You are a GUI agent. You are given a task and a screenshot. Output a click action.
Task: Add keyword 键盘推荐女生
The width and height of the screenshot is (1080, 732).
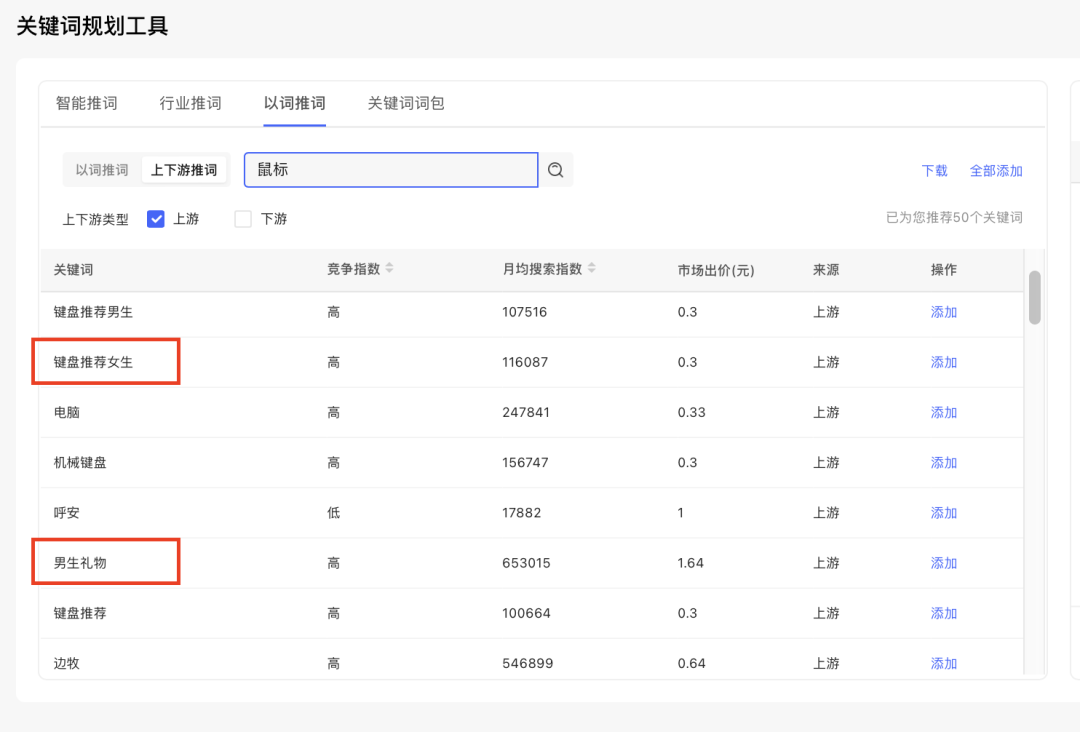tap(944, 362)
